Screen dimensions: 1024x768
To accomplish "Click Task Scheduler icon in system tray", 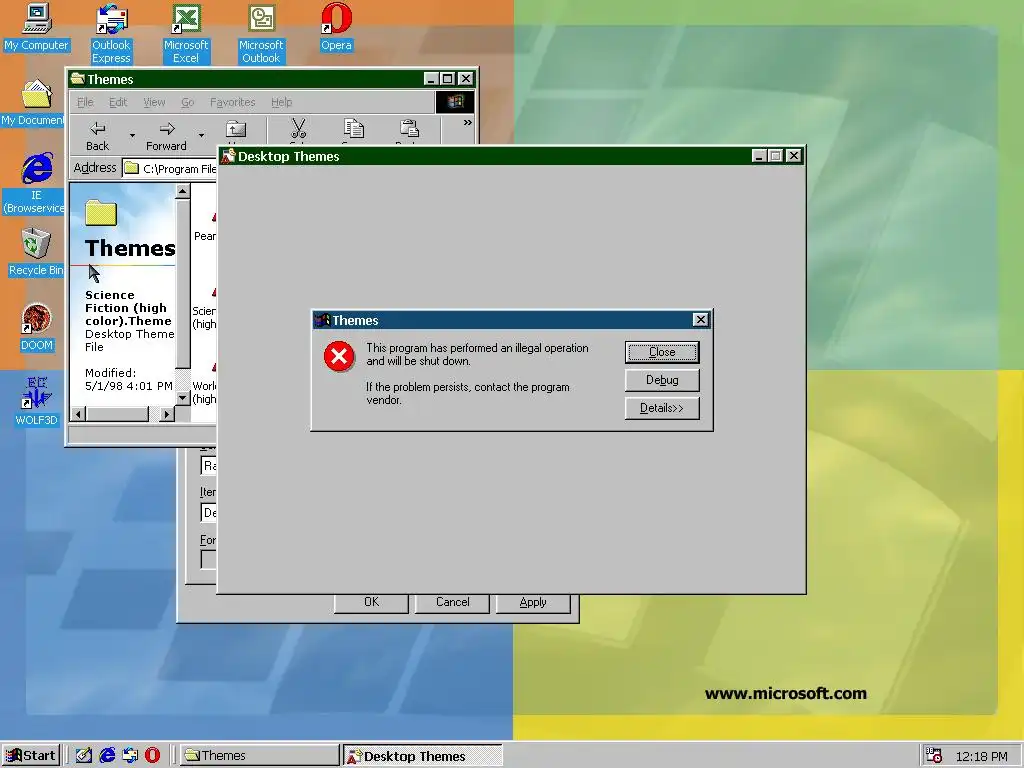I will [934, 756].
